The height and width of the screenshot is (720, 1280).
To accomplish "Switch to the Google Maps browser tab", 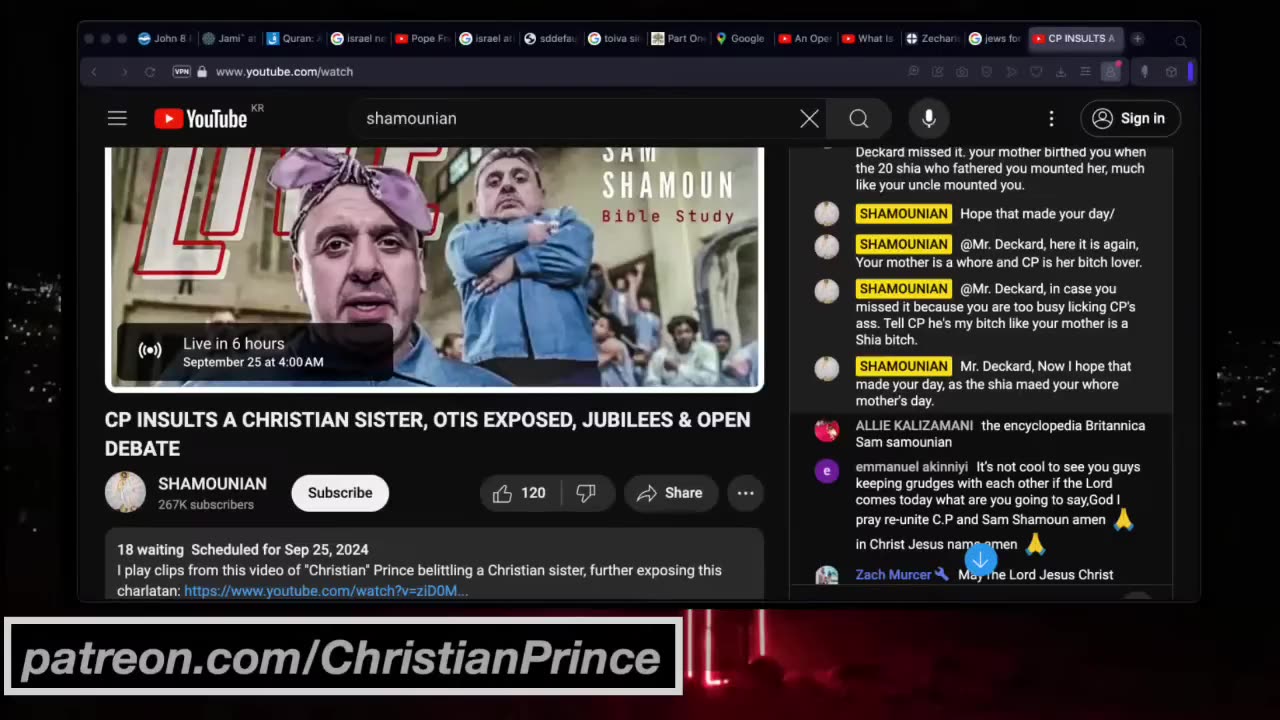I will coord(741,38).
